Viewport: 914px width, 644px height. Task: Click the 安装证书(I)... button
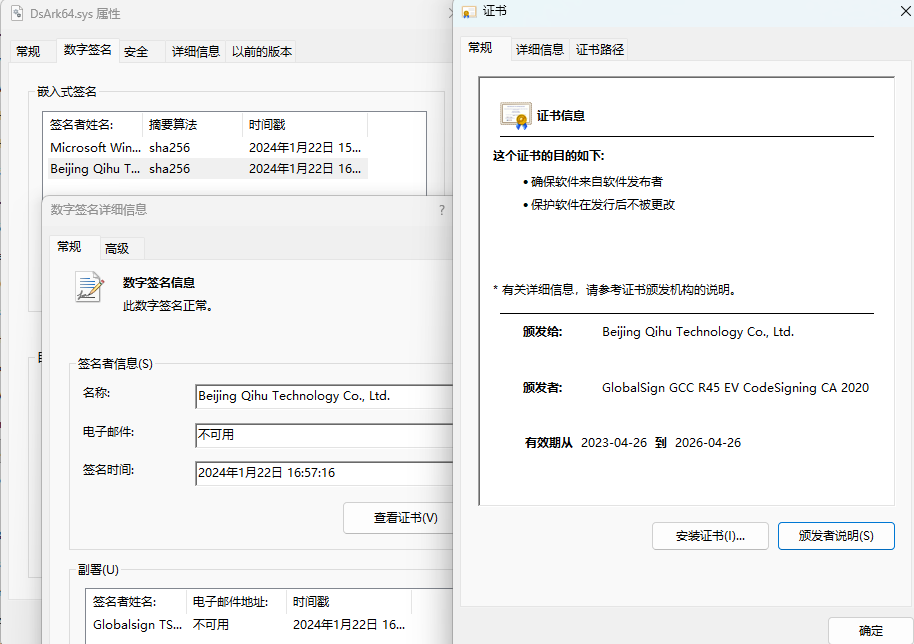pyautogui.click(x=710, y=536)
